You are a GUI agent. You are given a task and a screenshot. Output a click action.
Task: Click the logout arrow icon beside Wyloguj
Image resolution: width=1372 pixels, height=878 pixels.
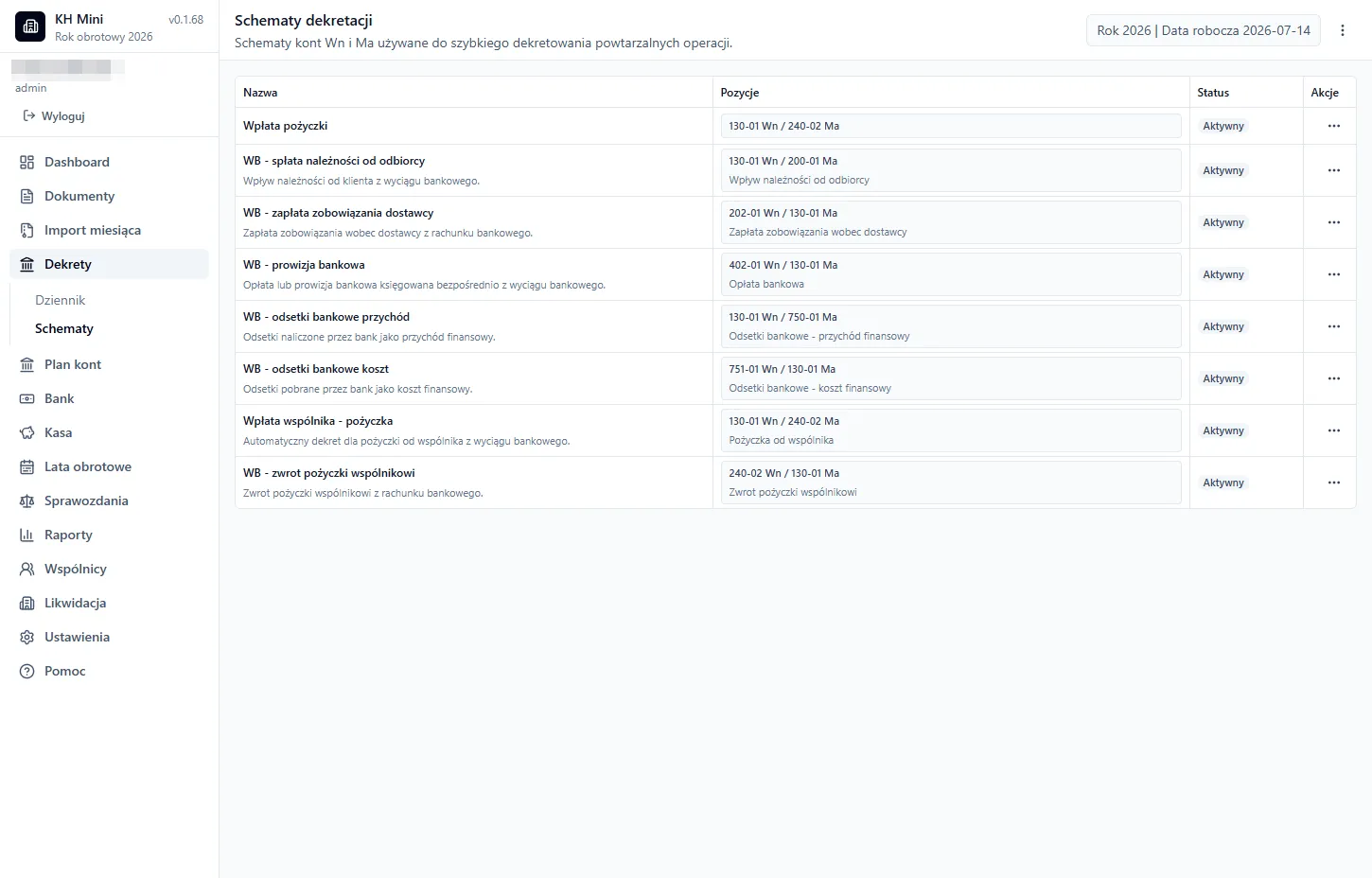pos(29,115)
